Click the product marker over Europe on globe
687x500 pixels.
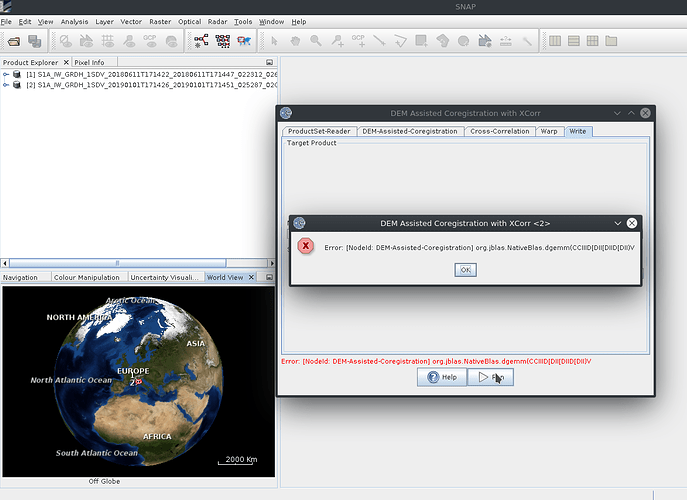138,382
